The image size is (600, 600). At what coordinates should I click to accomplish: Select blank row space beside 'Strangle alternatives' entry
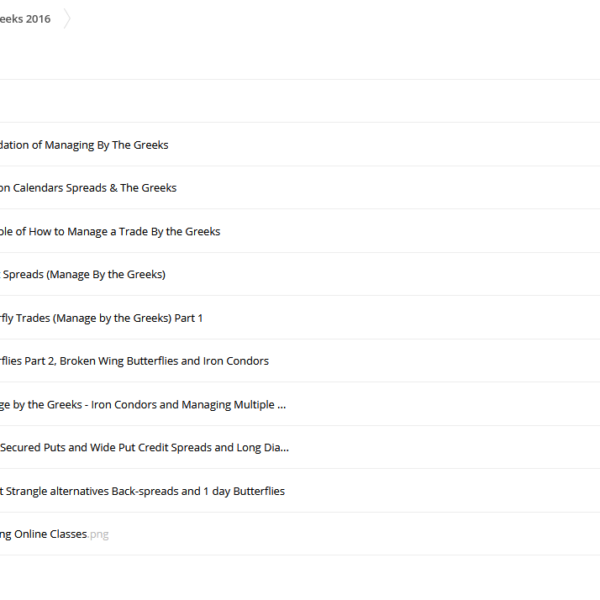point(444,491)
